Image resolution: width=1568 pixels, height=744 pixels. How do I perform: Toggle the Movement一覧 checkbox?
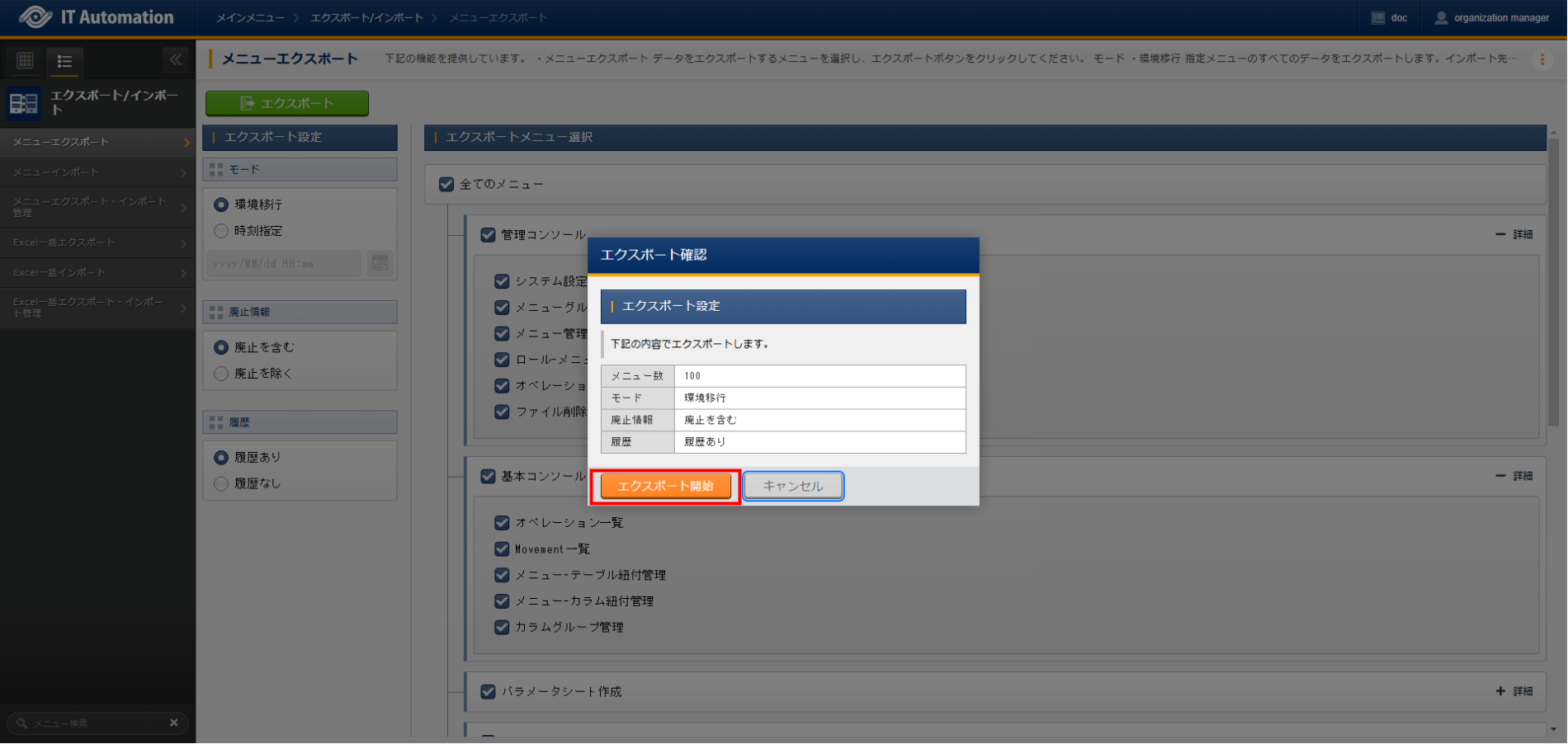click(x=502, y=549)
